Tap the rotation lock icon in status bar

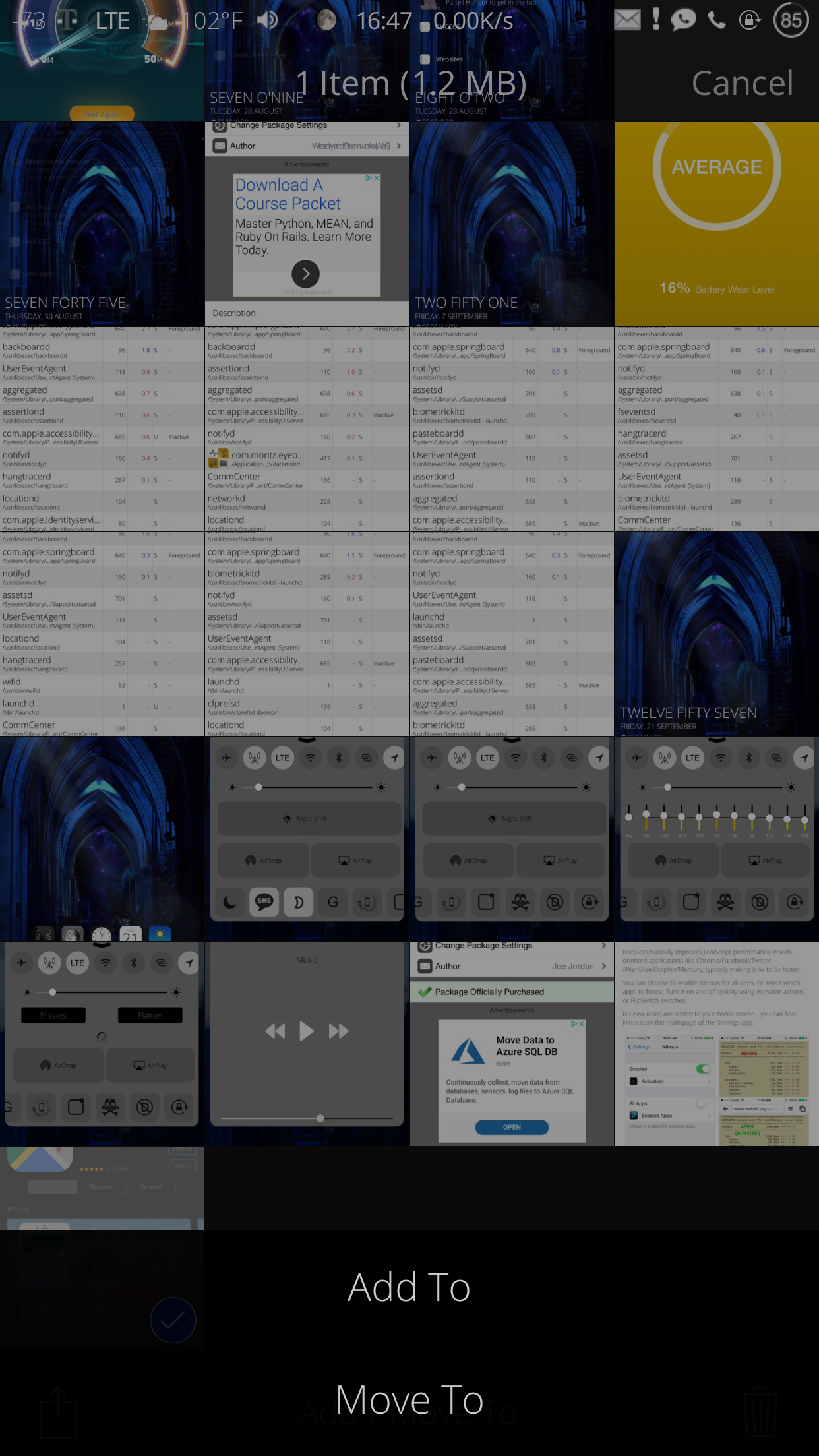[x=749, y=20]
